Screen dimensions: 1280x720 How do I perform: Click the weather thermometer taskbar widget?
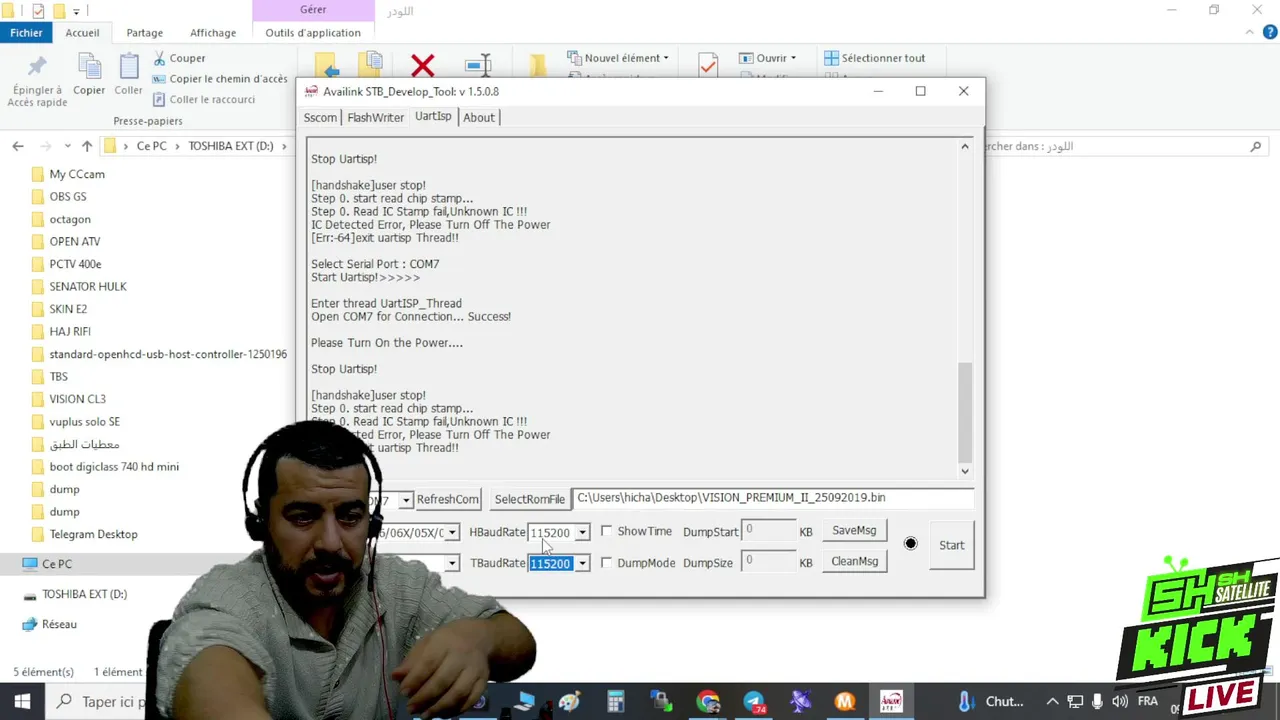coord(965,701)
